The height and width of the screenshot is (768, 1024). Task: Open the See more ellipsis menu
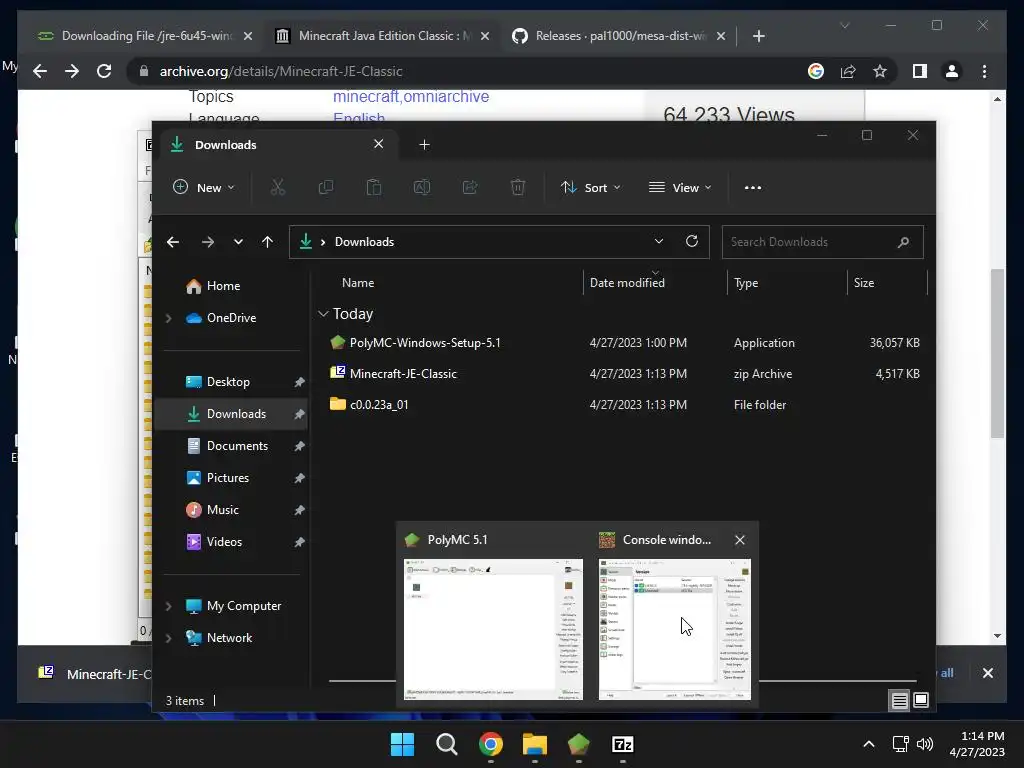click(x=752, y=187)
